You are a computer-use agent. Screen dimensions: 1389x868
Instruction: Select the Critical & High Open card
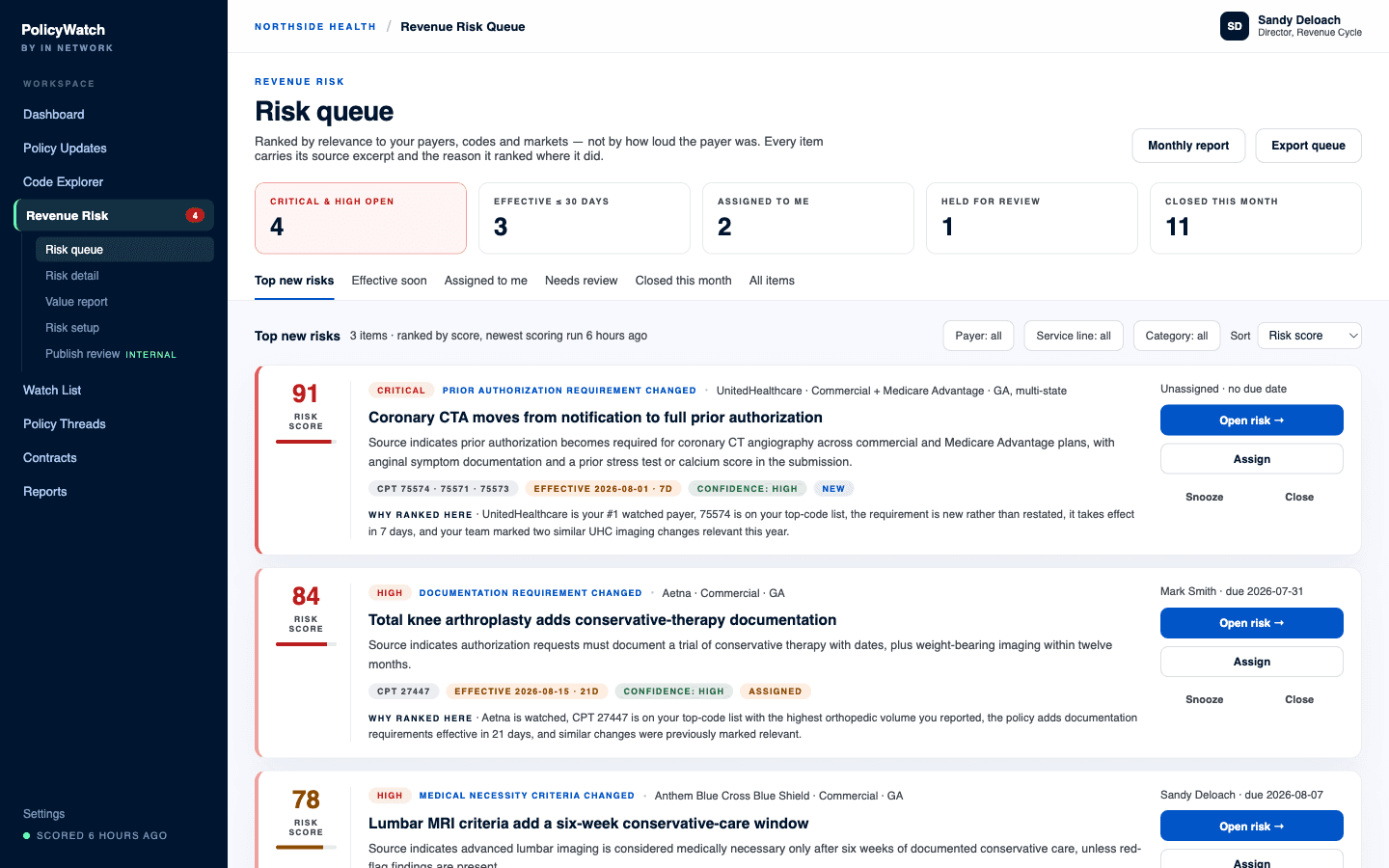(x=361, y=218)
